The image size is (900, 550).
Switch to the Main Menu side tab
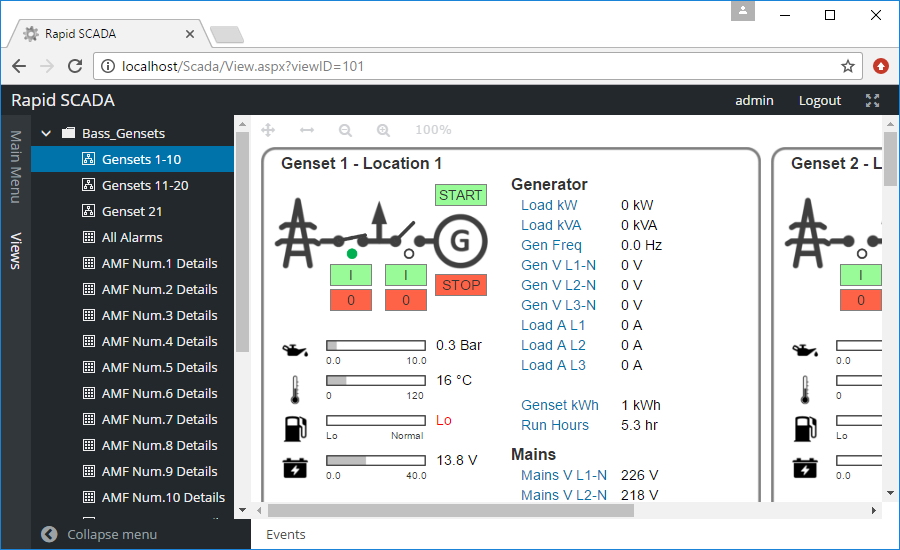coord(15,166)
